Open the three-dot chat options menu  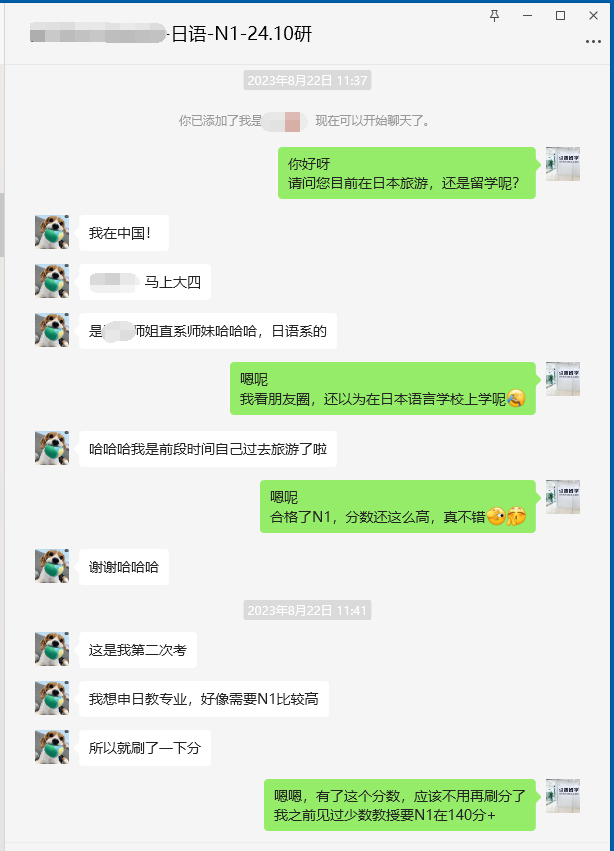click(x=593, y=42)
